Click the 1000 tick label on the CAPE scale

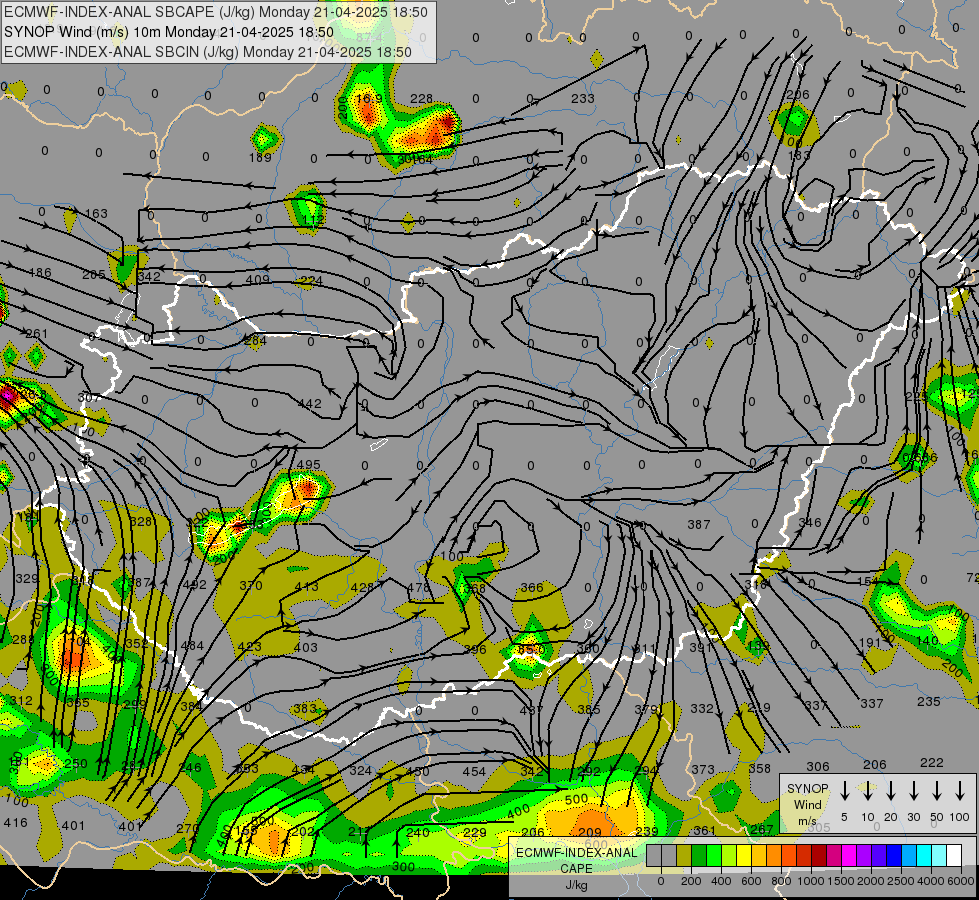[810, 881]
